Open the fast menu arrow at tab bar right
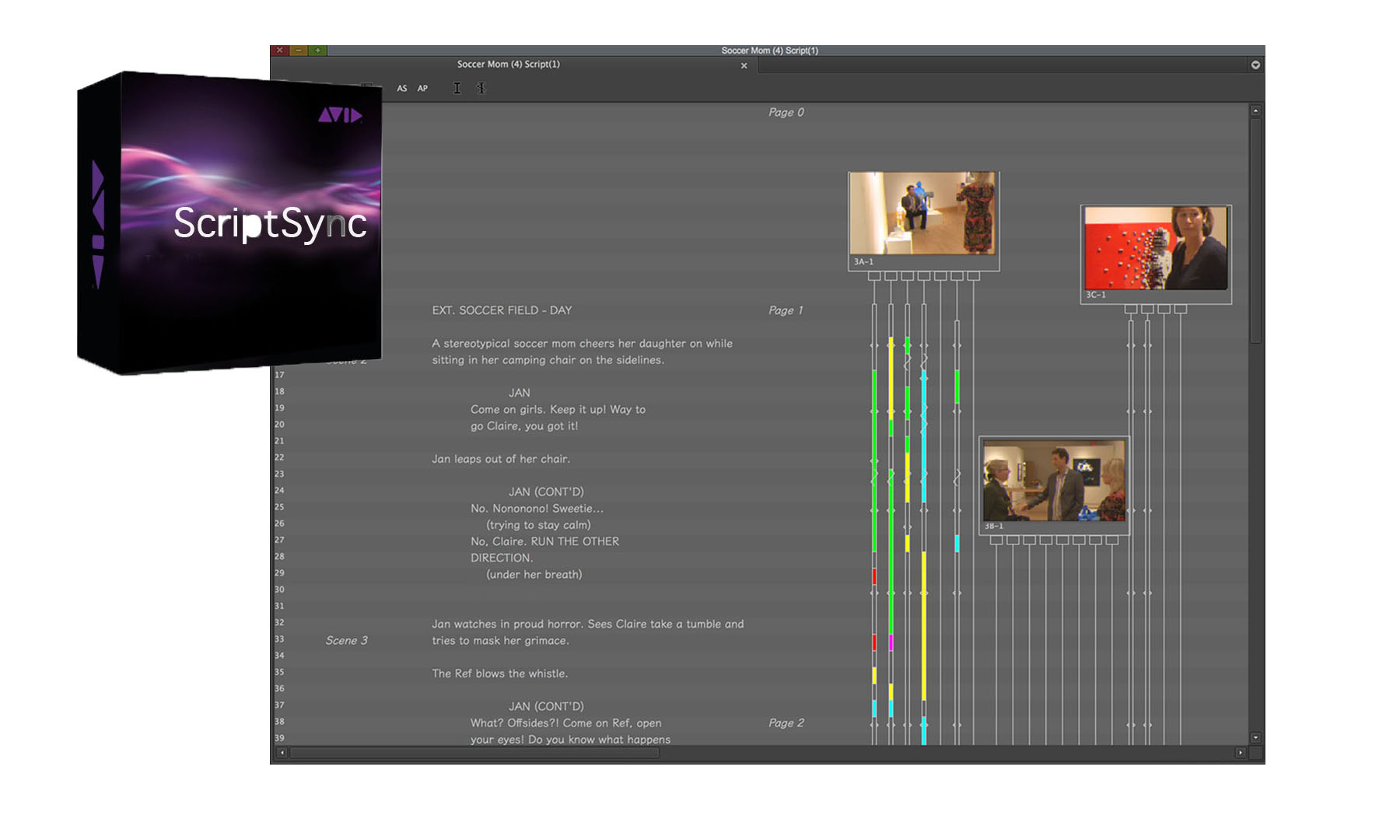This screenshot has height=840, width=1400. point(1255,65)
